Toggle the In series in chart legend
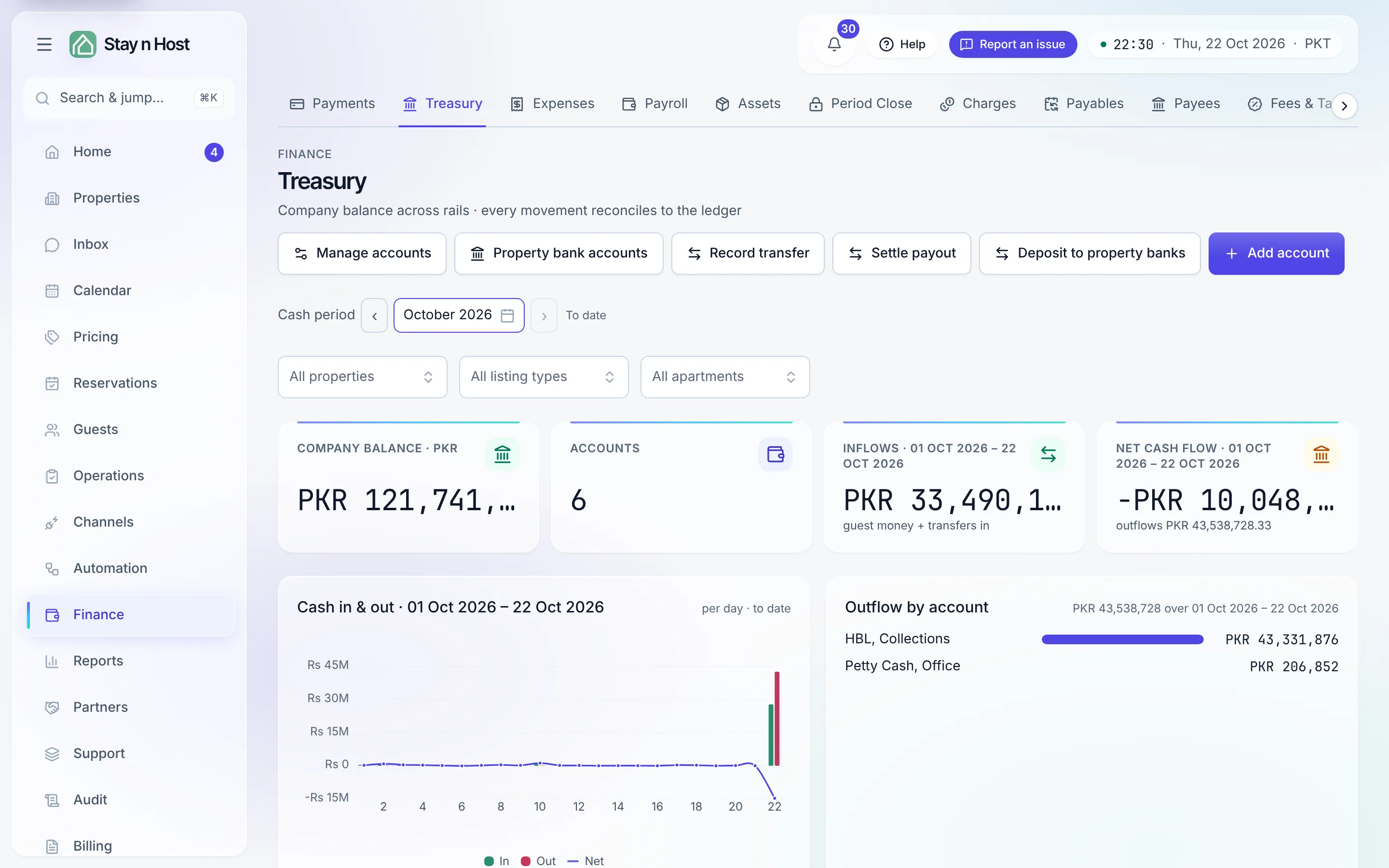This screenshot has width=1389, height=868. [x=496, y=861]
